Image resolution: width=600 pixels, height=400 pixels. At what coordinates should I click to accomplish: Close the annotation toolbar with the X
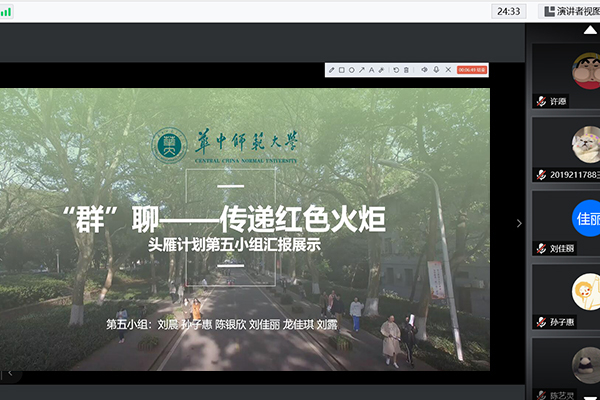448,70
